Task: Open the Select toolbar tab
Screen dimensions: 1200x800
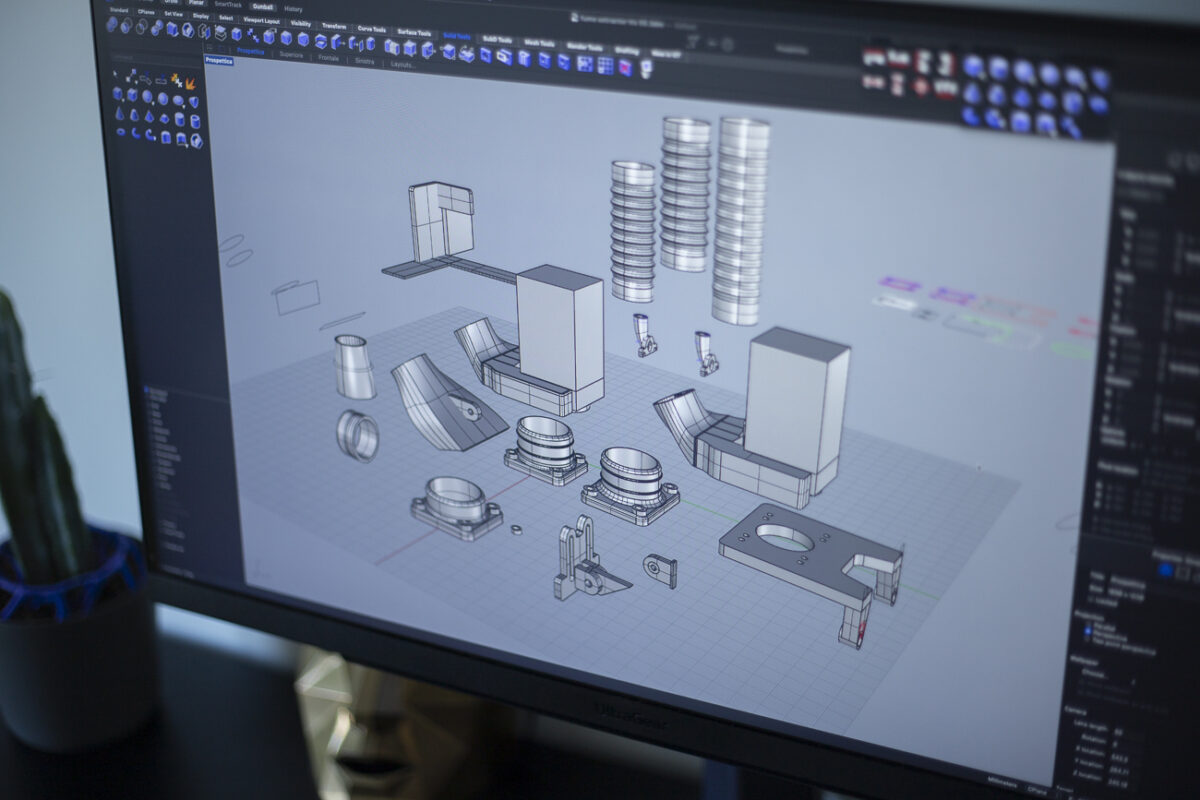Action: pyautogui.click(x=226, y=18)
